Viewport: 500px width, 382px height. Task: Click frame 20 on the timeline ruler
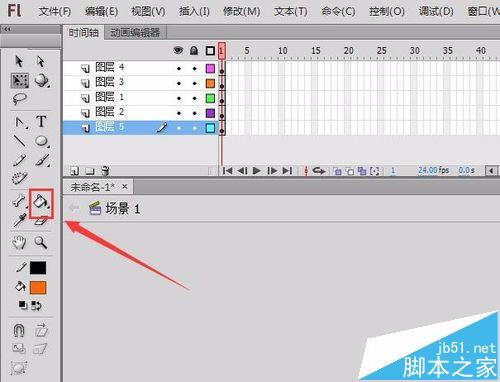coord(349,51)
